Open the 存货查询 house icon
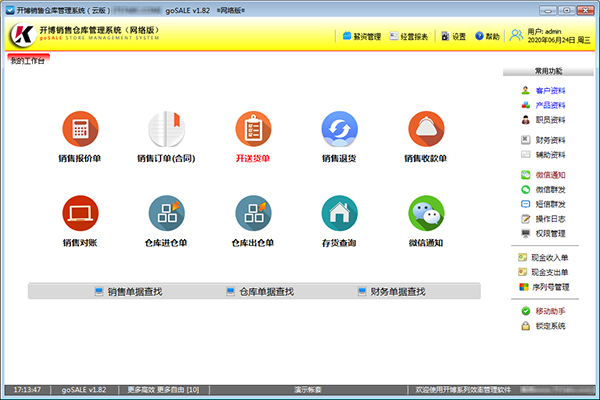600x400 pixels. (x=339, y=214)
